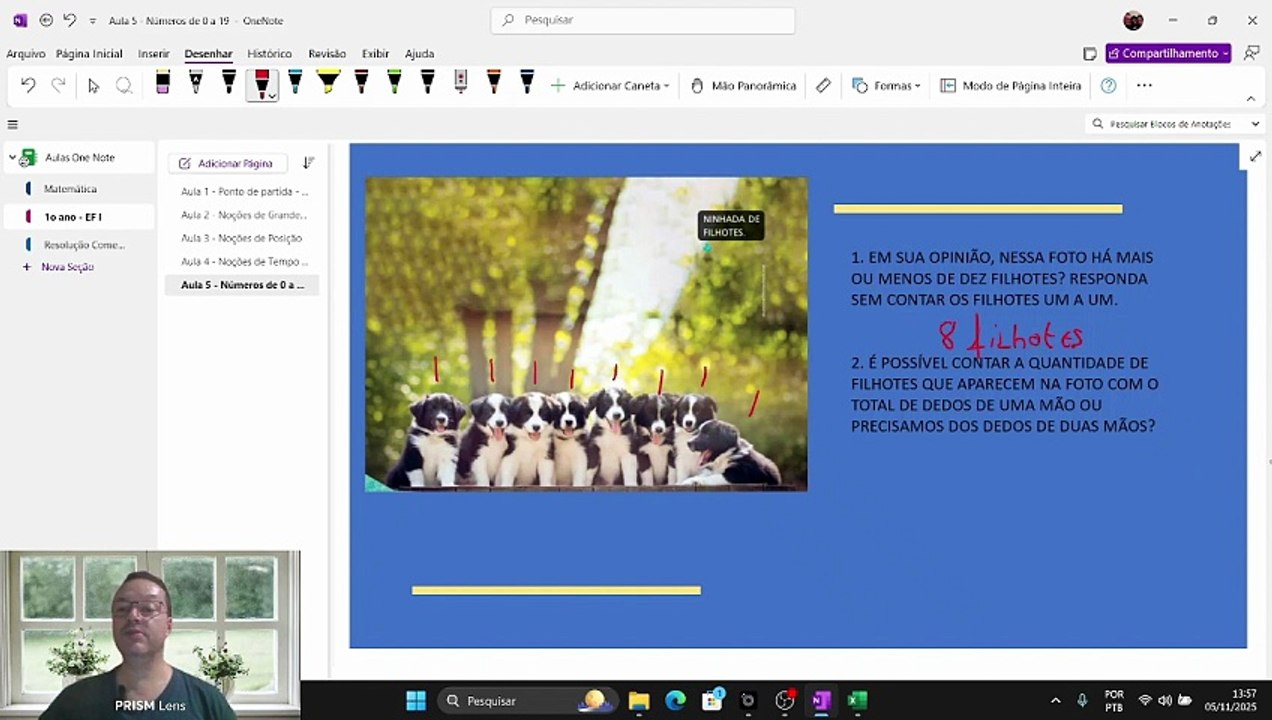
Task: Switch to the Revisão tab
Action: [327, 54]
